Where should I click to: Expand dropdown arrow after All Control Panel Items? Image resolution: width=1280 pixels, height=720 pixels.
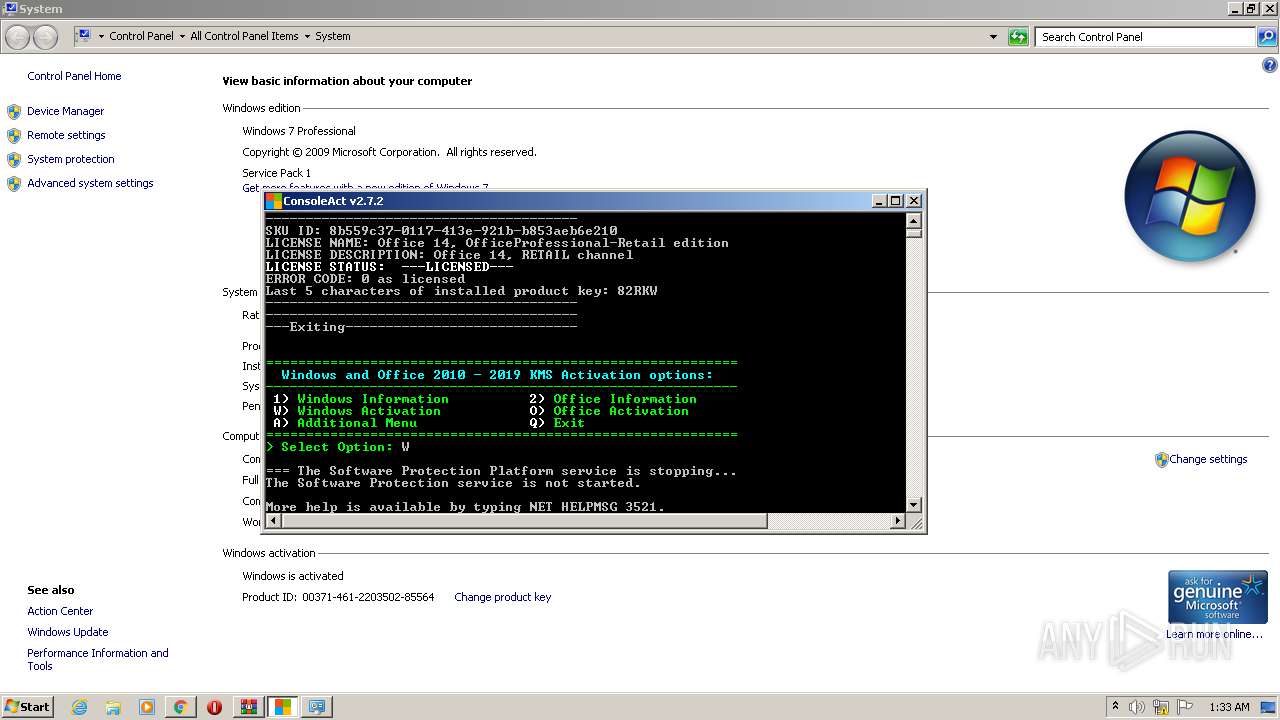(307, 36)
